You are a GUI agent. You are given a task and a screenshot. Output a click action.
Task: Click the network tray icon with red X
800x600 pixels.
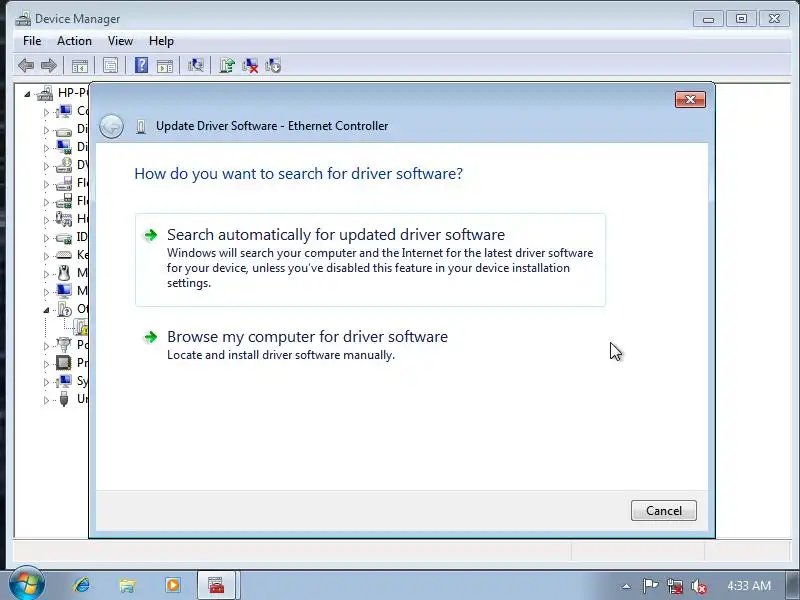(x=674, y=586)
